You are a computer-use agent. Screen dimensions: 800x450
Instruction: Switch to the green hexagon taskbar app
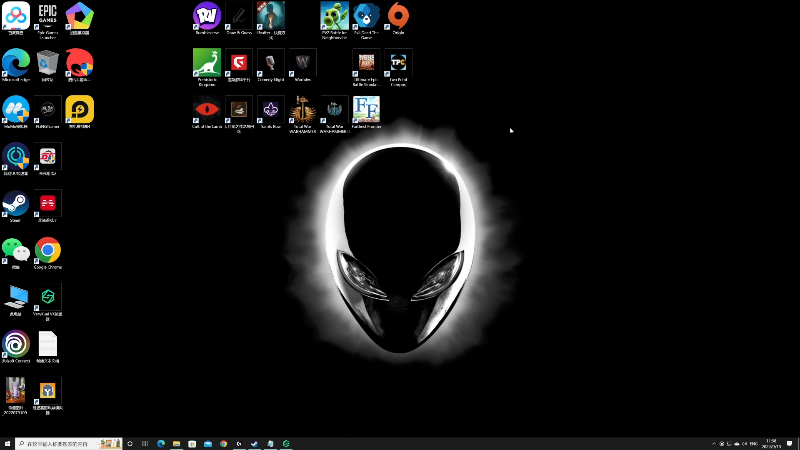(286, 444)
